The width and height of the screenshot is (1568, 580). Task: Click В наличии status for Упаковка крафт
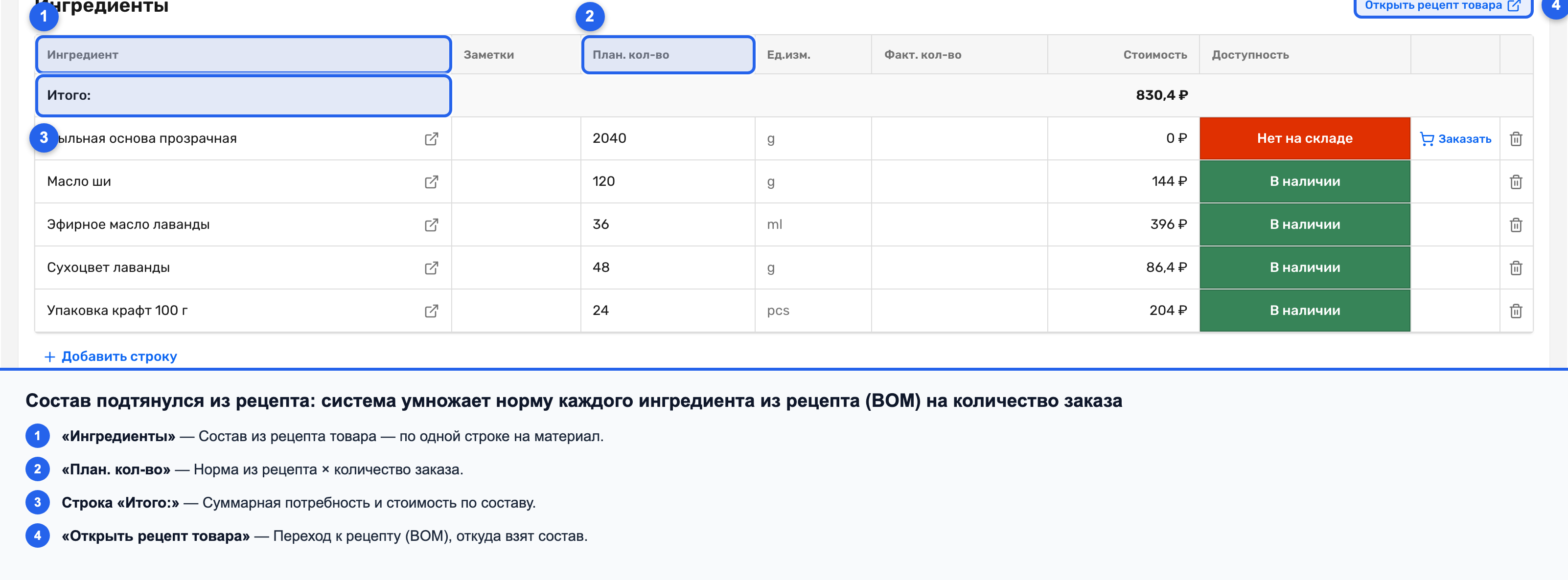click(x=1304, y=311)
